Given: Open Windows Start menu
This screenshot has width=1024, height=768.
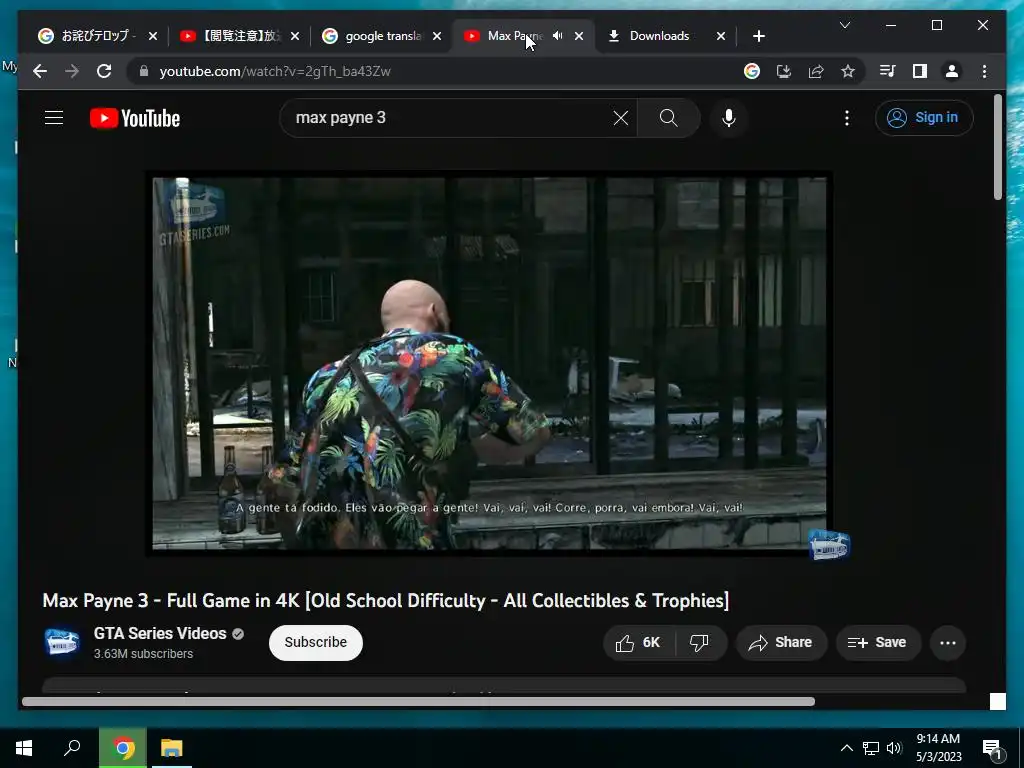Looking at the screenshot, I should point(24,748).
